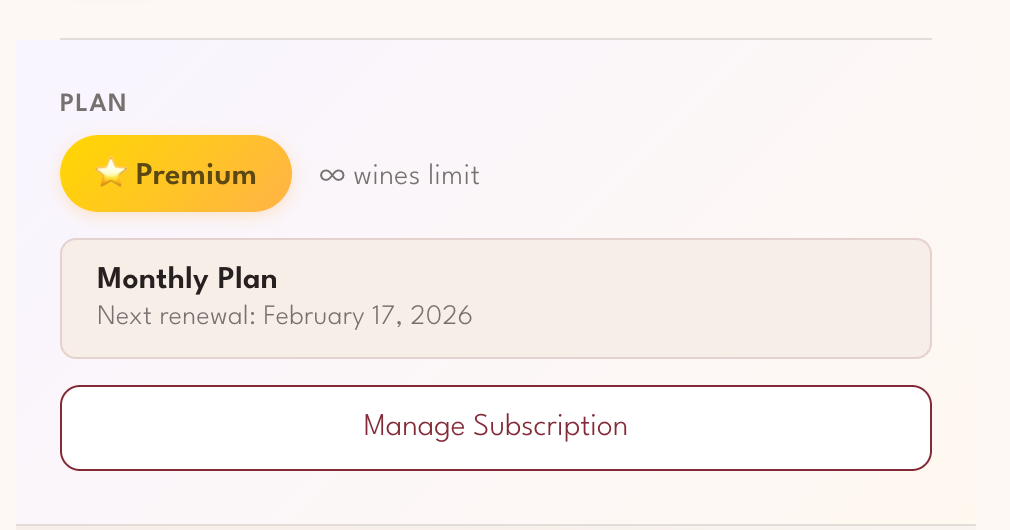Click the word limit after wines

click(x=455, y=176)
